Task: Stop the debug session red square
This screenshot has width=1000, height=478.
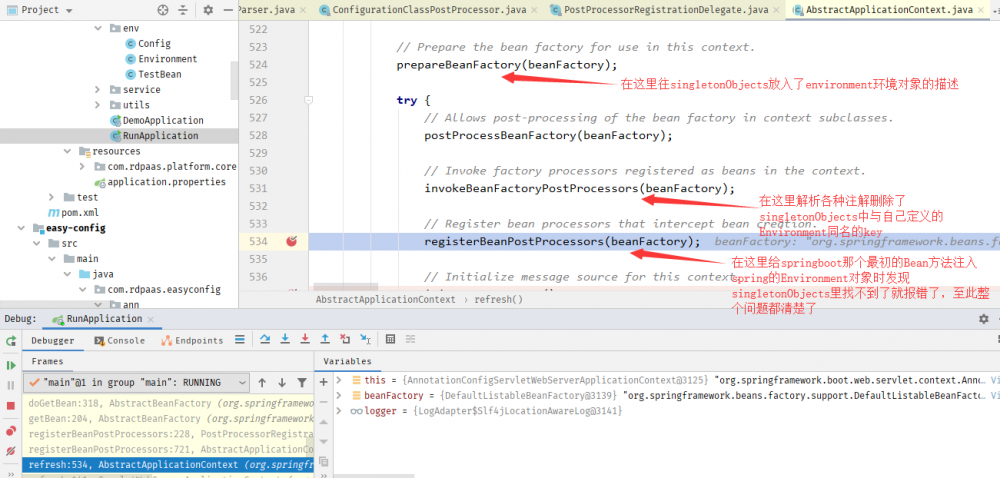Action: pyautogui.click(x=11, y=405)
